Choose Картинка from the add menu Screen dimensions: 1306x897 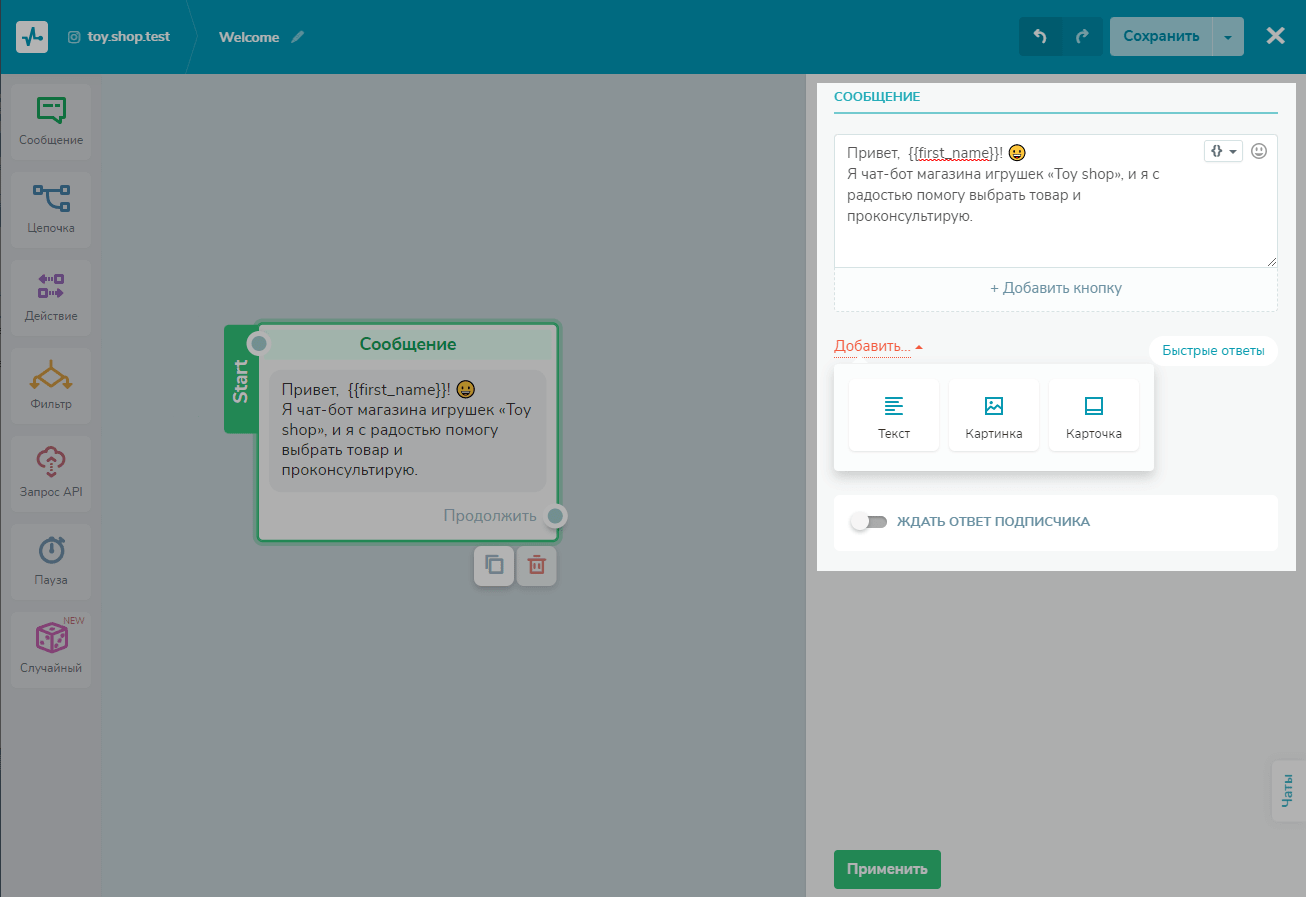click(x=994, y=416)
